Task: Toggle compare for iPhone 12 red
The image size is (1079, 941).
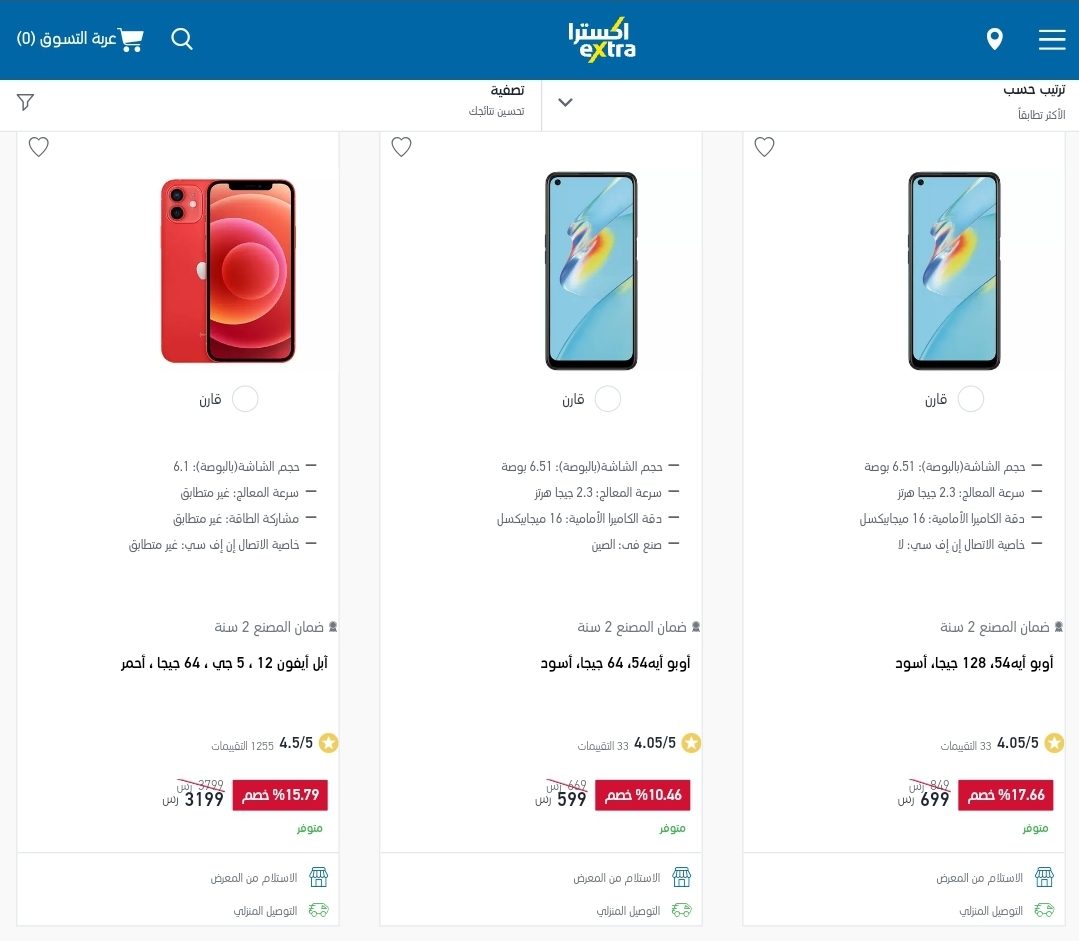Action: [x=245, y=399]
